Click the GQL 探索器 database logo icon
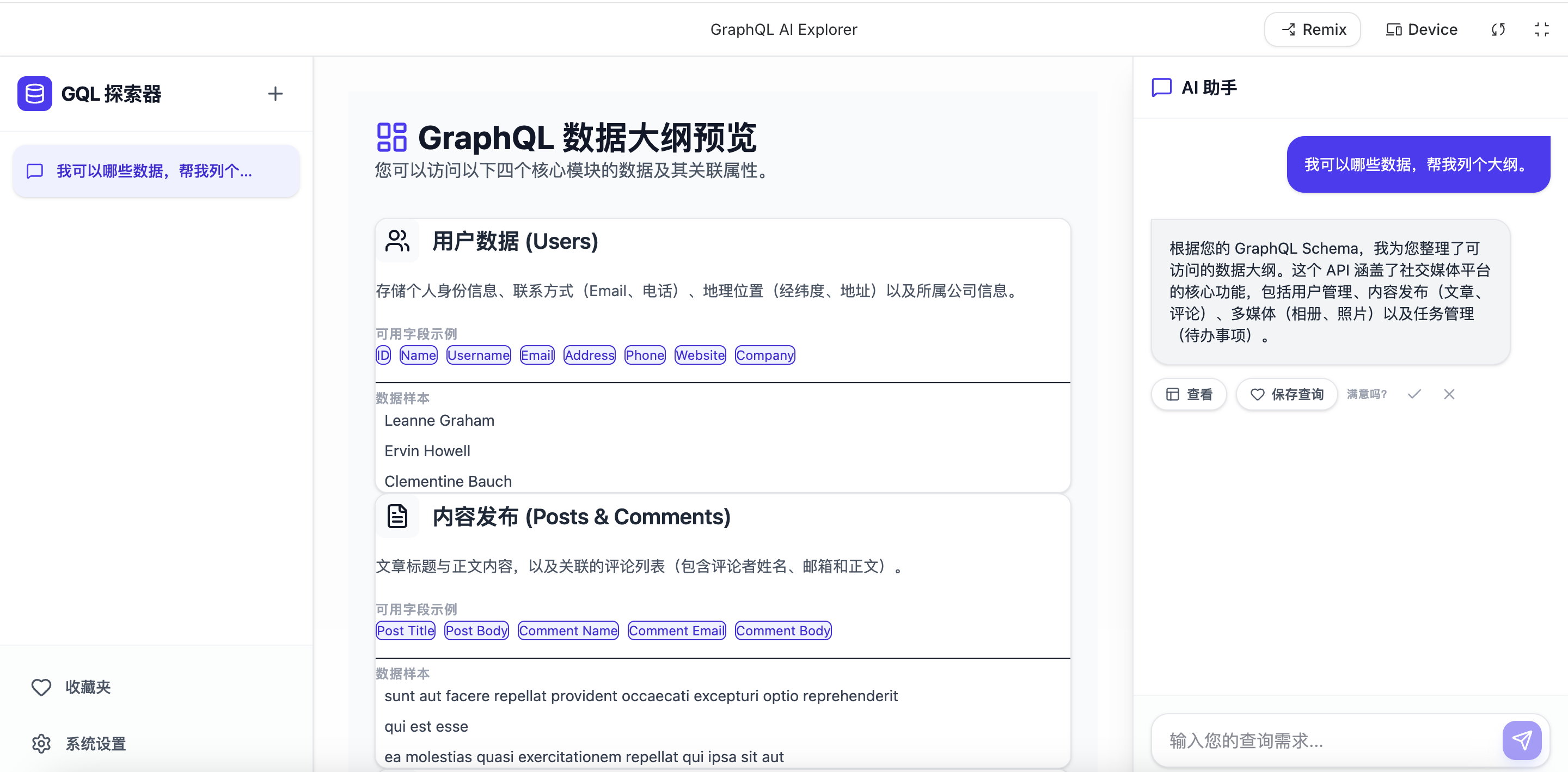Image resolution: width=1568 pixels, height=772 pixels. click(35, 94)
